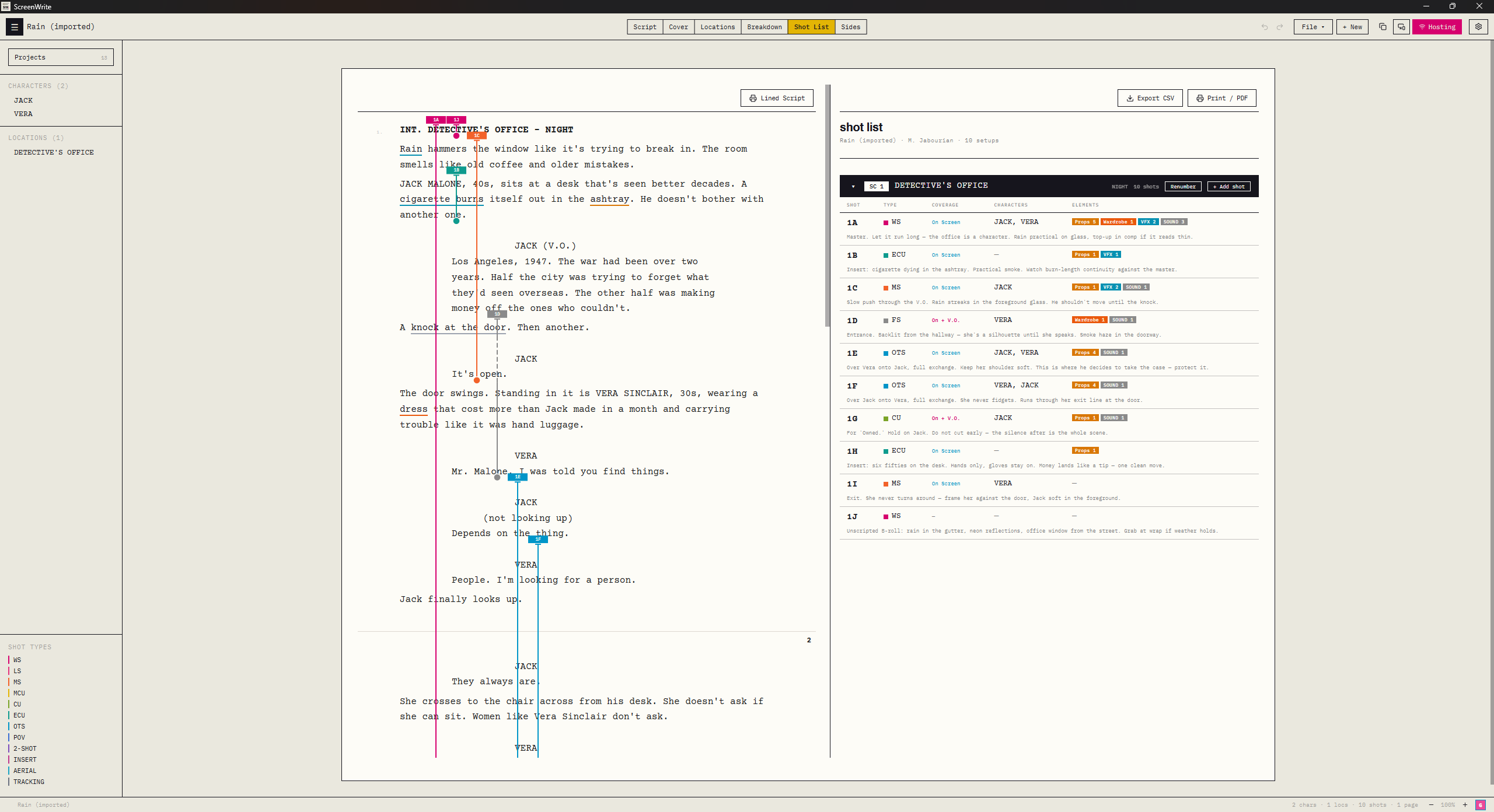Click the Lined Script button
The image size is (1494, 812).
777,98
